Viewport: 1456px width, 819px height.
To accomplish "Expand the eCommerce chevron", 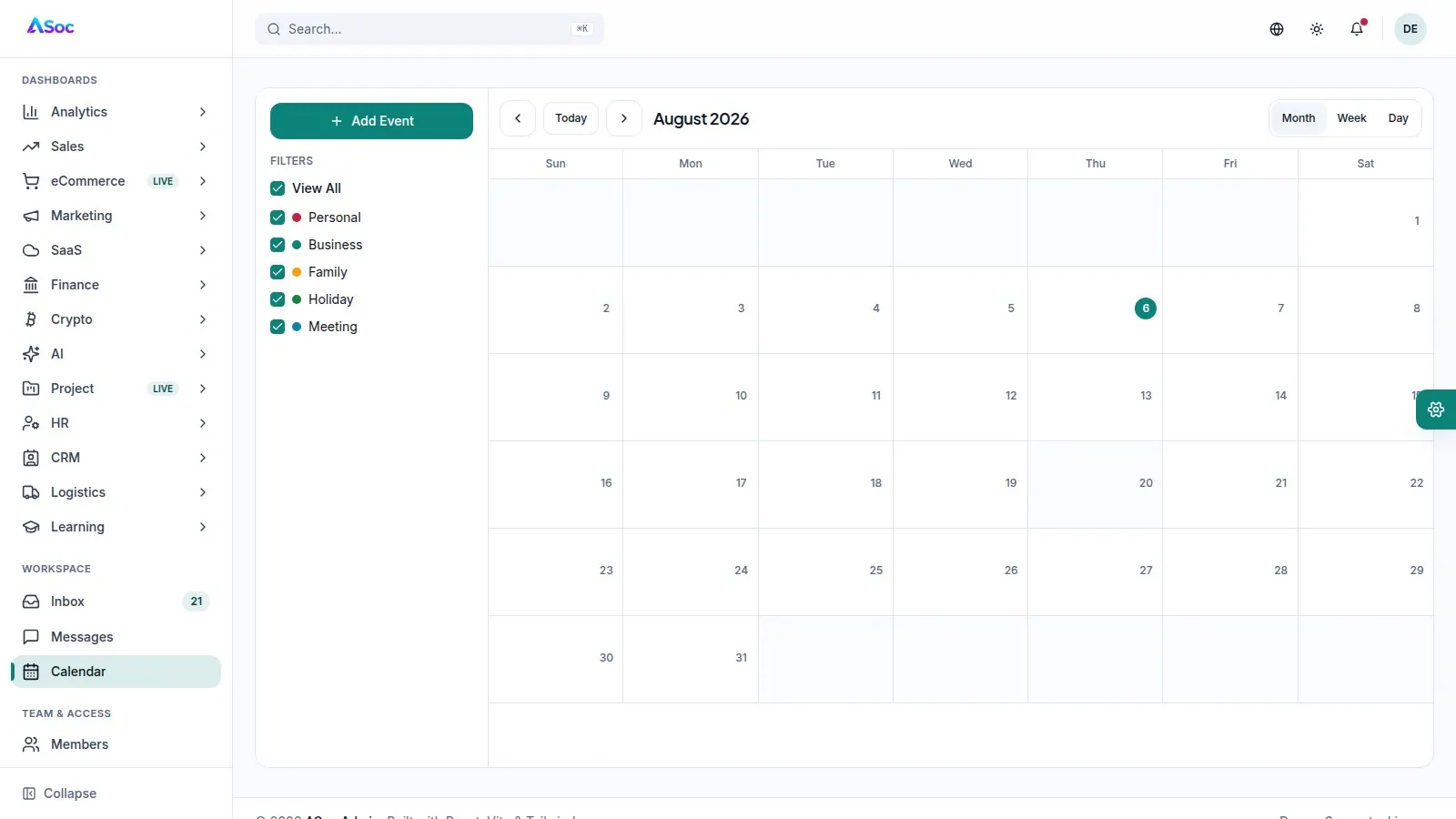I will click(203, 181).
